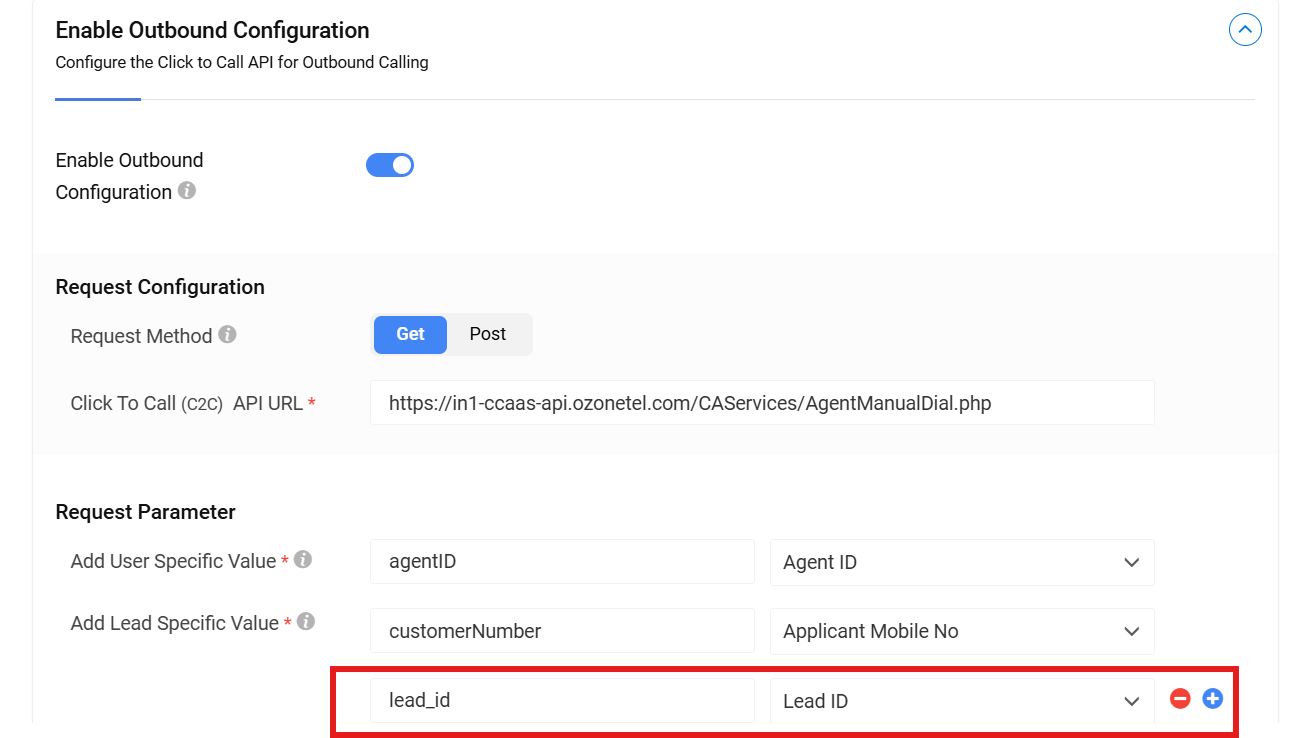
Task: Click the Enable Outbound Configuration section title
Action: 212,30
